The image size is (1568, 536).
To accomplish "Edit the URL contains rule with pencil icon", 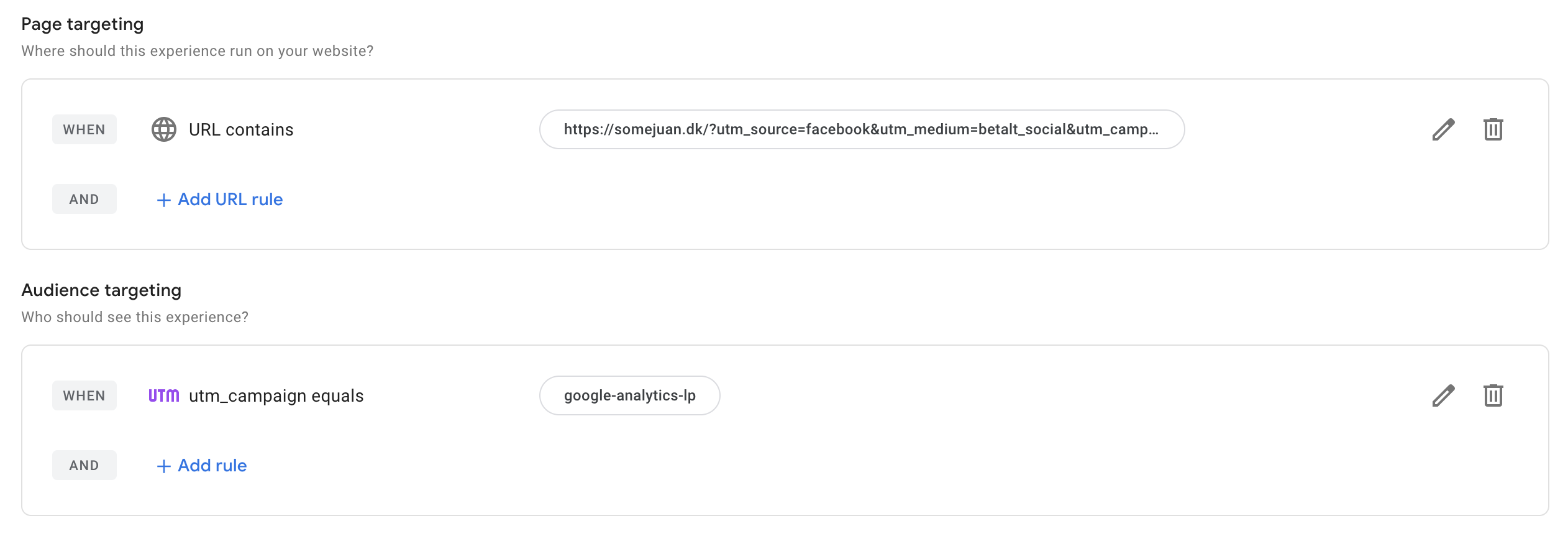I will [x=1443, y=129].
